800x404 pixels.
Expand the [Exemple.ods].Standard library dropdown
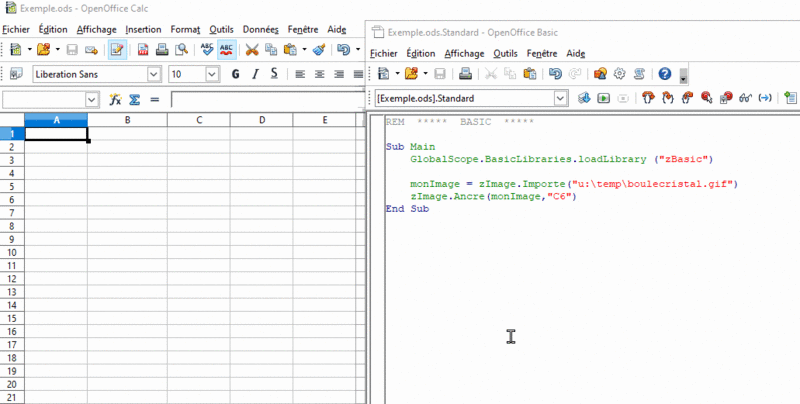(x=561, y=98)
